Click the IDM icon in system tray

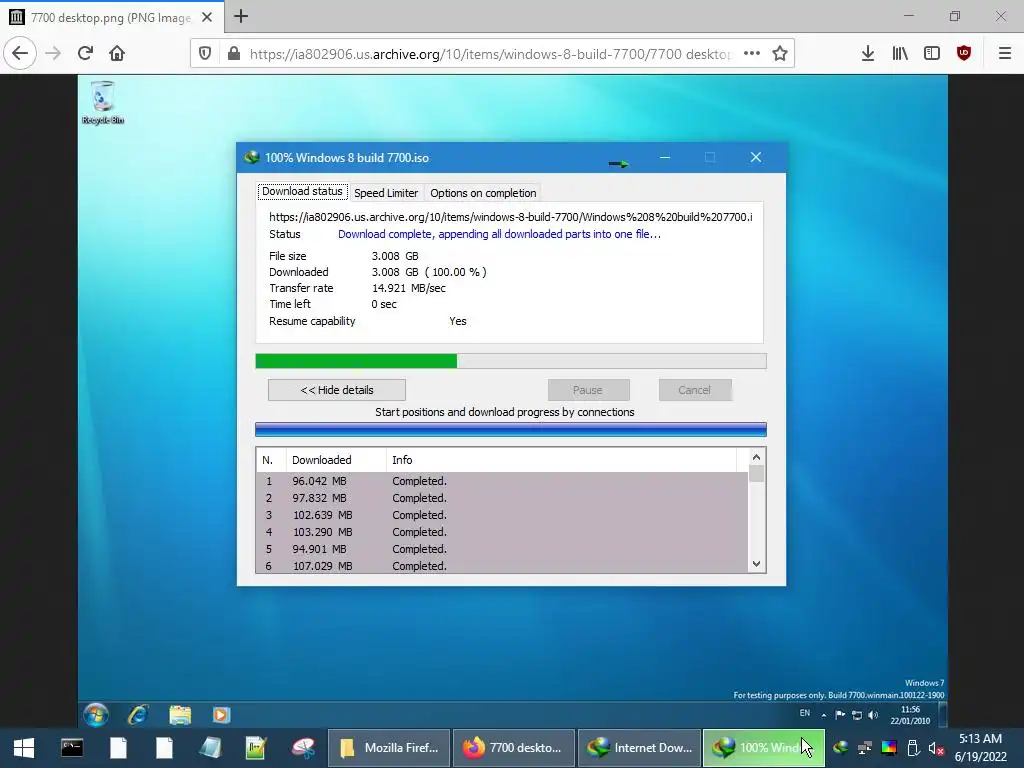click(x=840, y=748)
